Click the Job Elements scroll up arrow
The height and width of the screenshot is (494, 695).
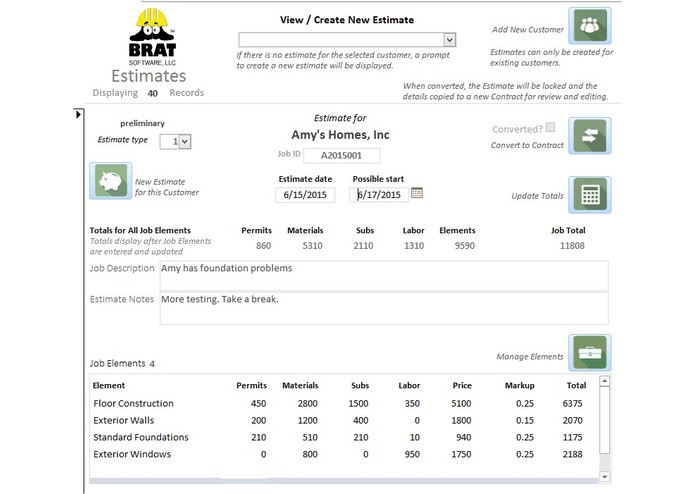point(605,381)
